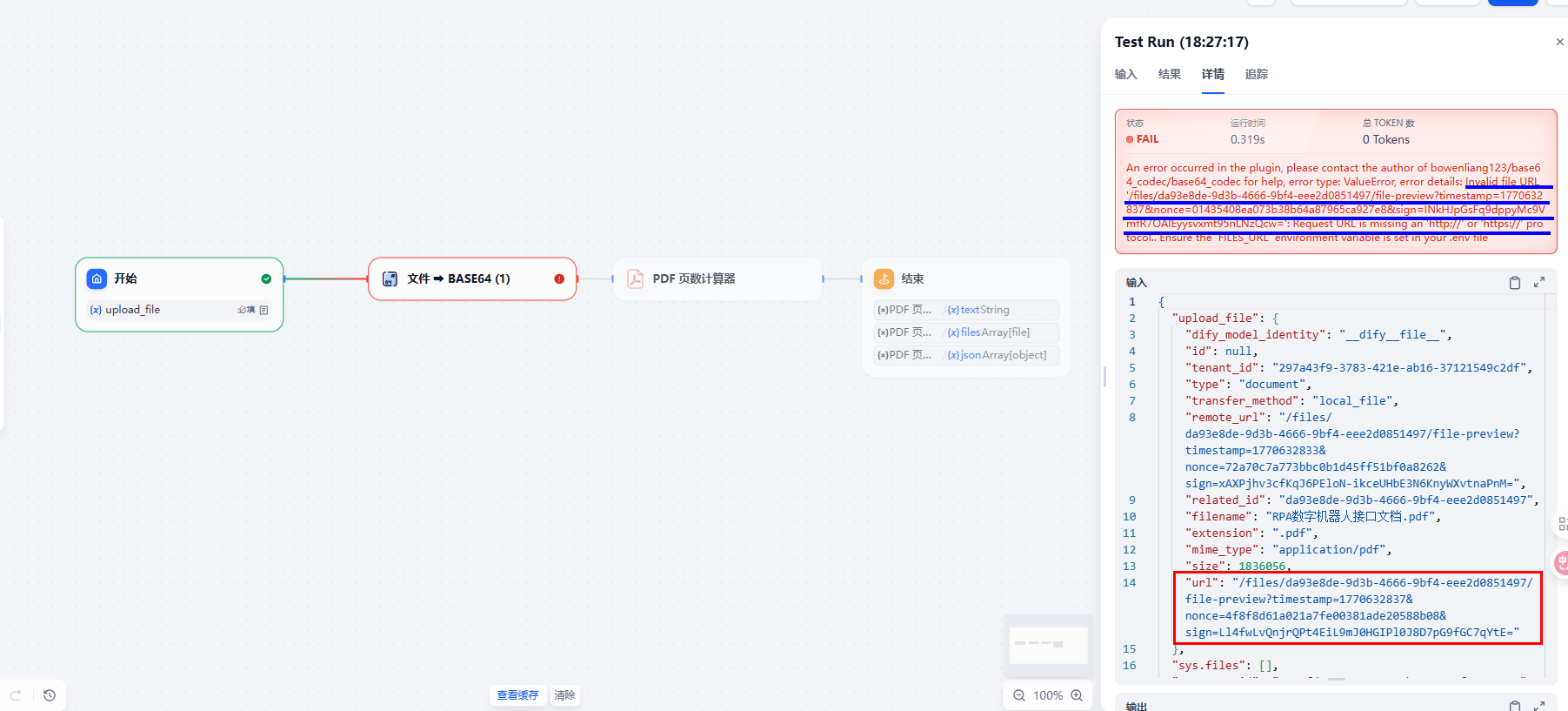Click the Start node home icon

(97, 278)
